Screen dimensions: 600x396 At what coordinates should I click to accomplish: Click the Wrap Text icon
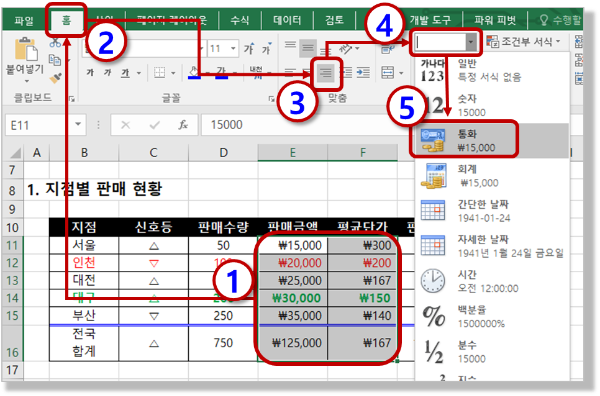(388, 49)
